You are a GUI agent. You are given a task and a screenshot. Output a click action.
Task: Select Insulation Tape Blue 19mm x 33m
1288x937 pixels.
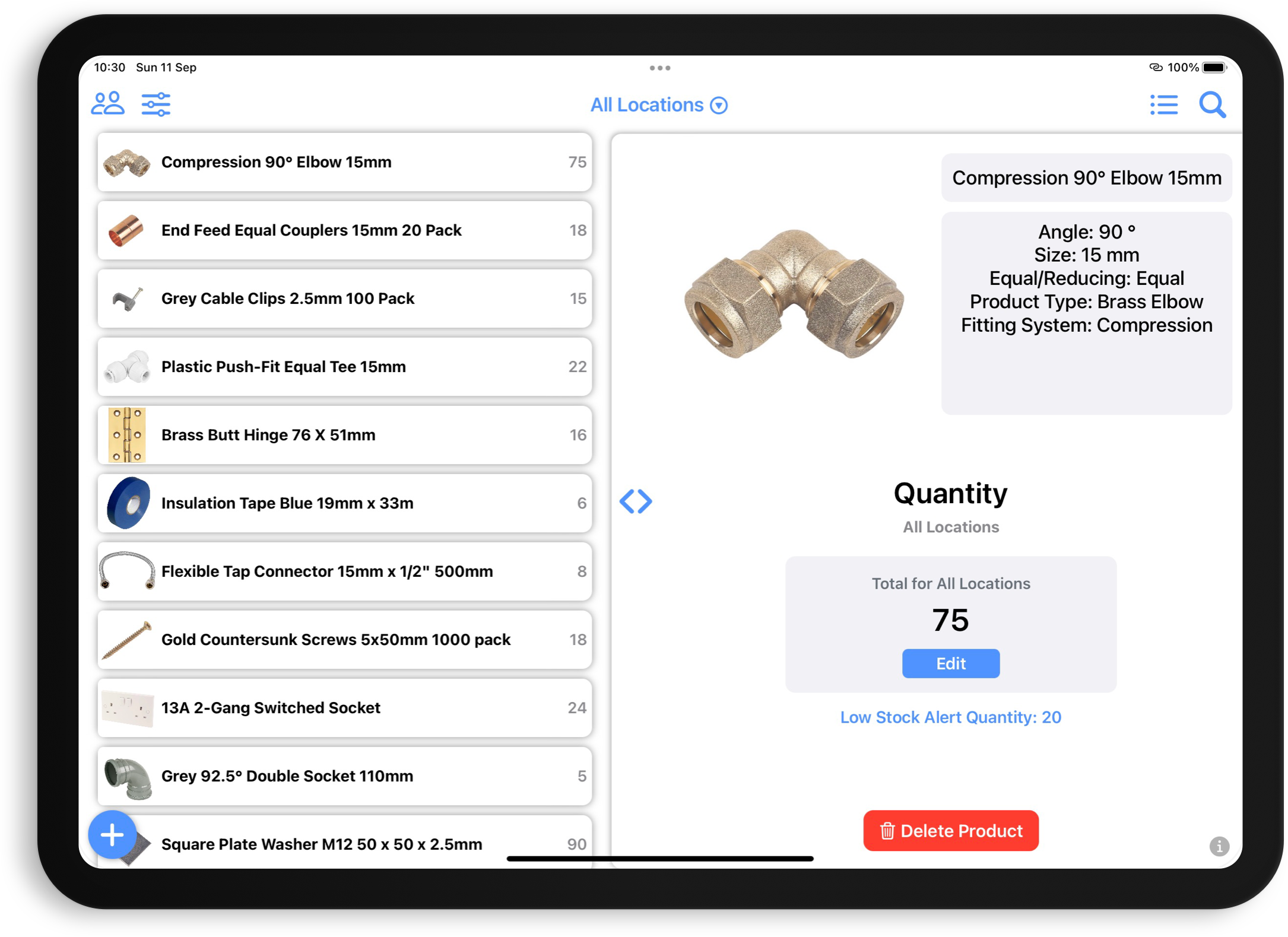coord(344,503)
